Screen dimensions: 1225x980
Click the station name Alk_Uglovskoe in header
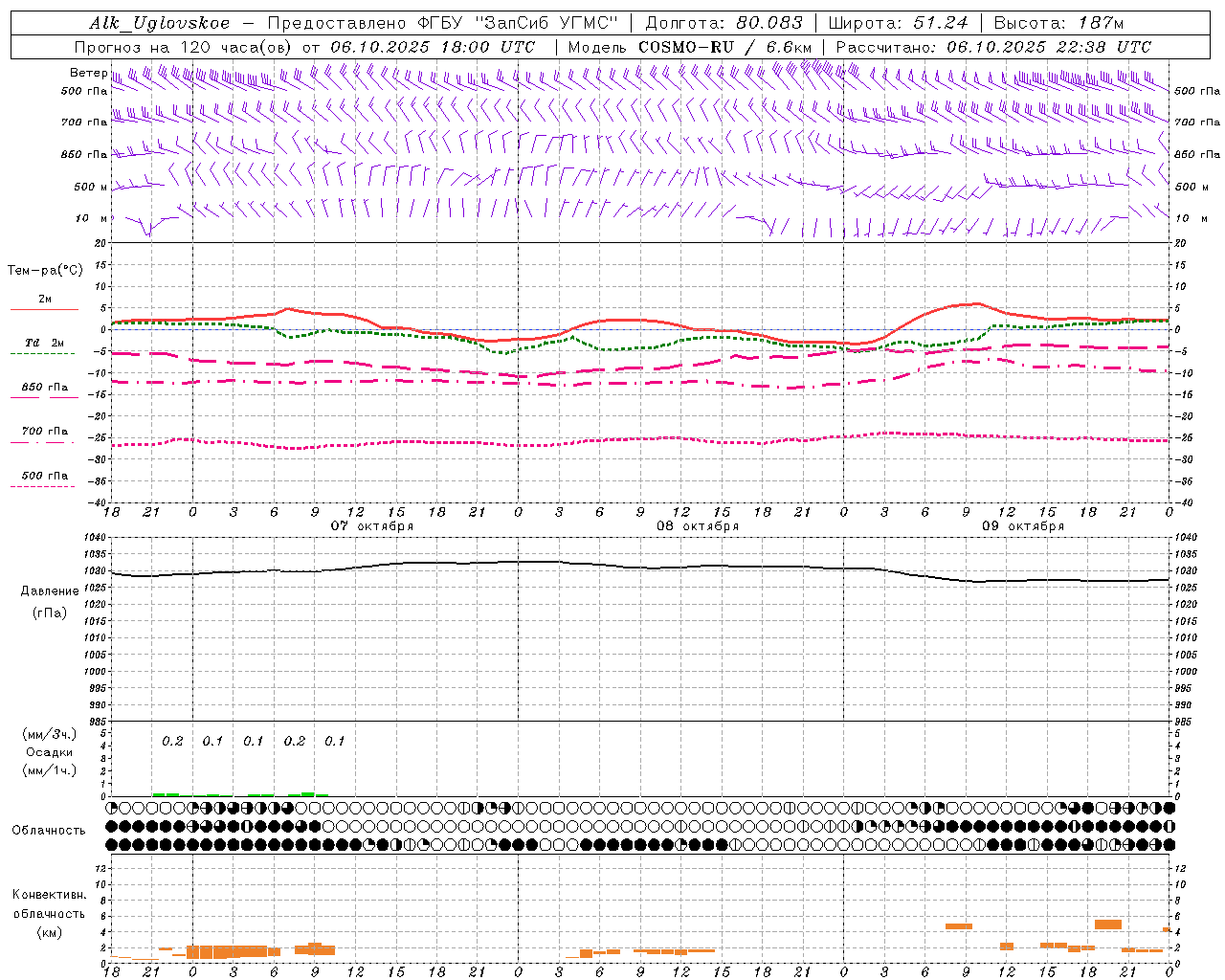click(160, 24)
